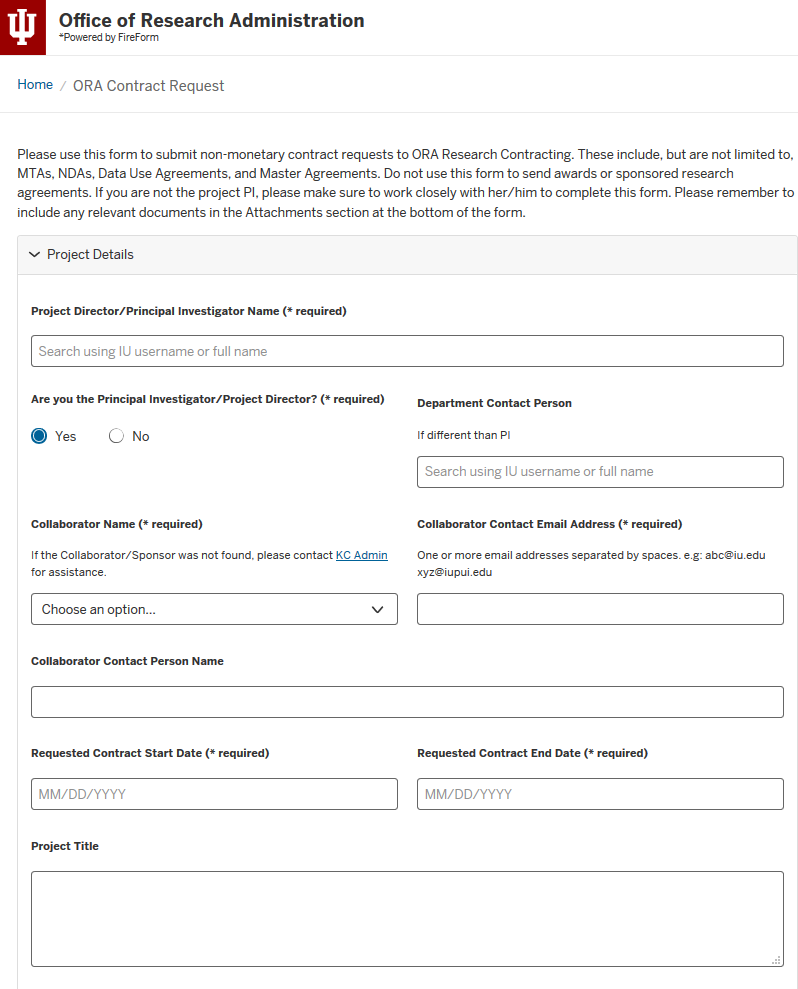Open the KC Admin link

pos(361,555)
